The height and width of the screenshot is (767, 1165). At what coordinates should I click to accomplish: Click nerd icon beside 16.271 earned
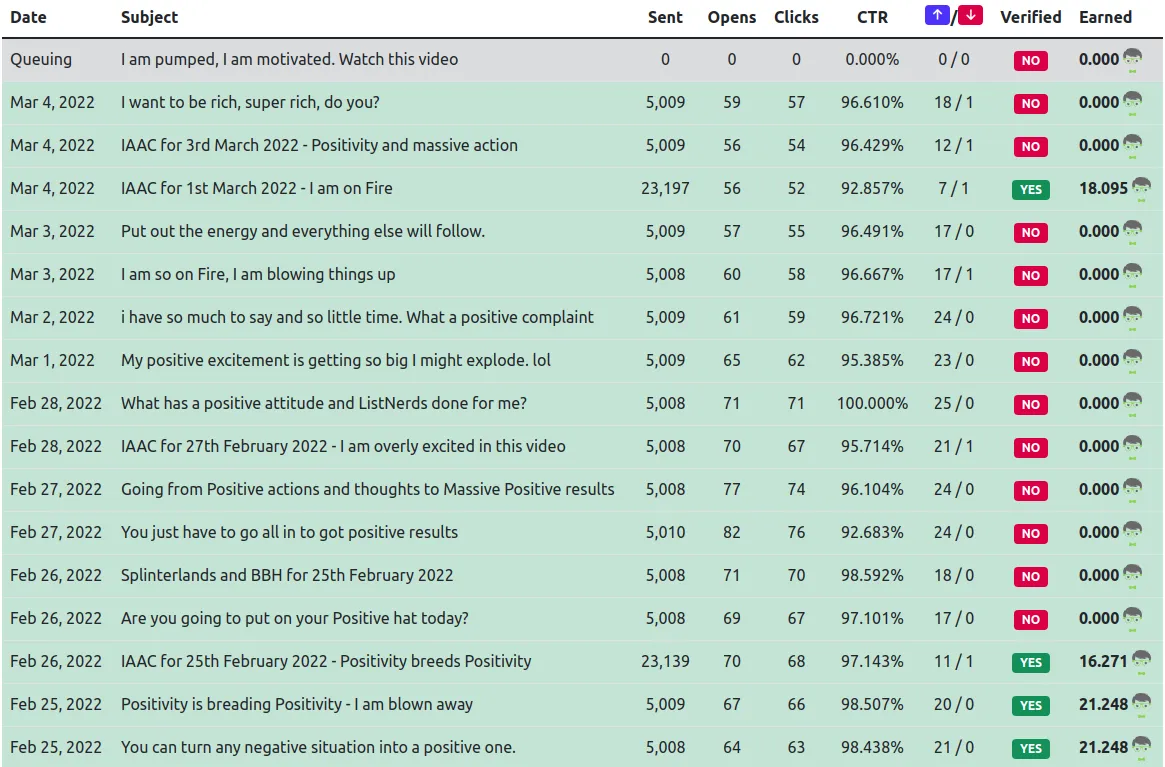tap(1141, 661)
